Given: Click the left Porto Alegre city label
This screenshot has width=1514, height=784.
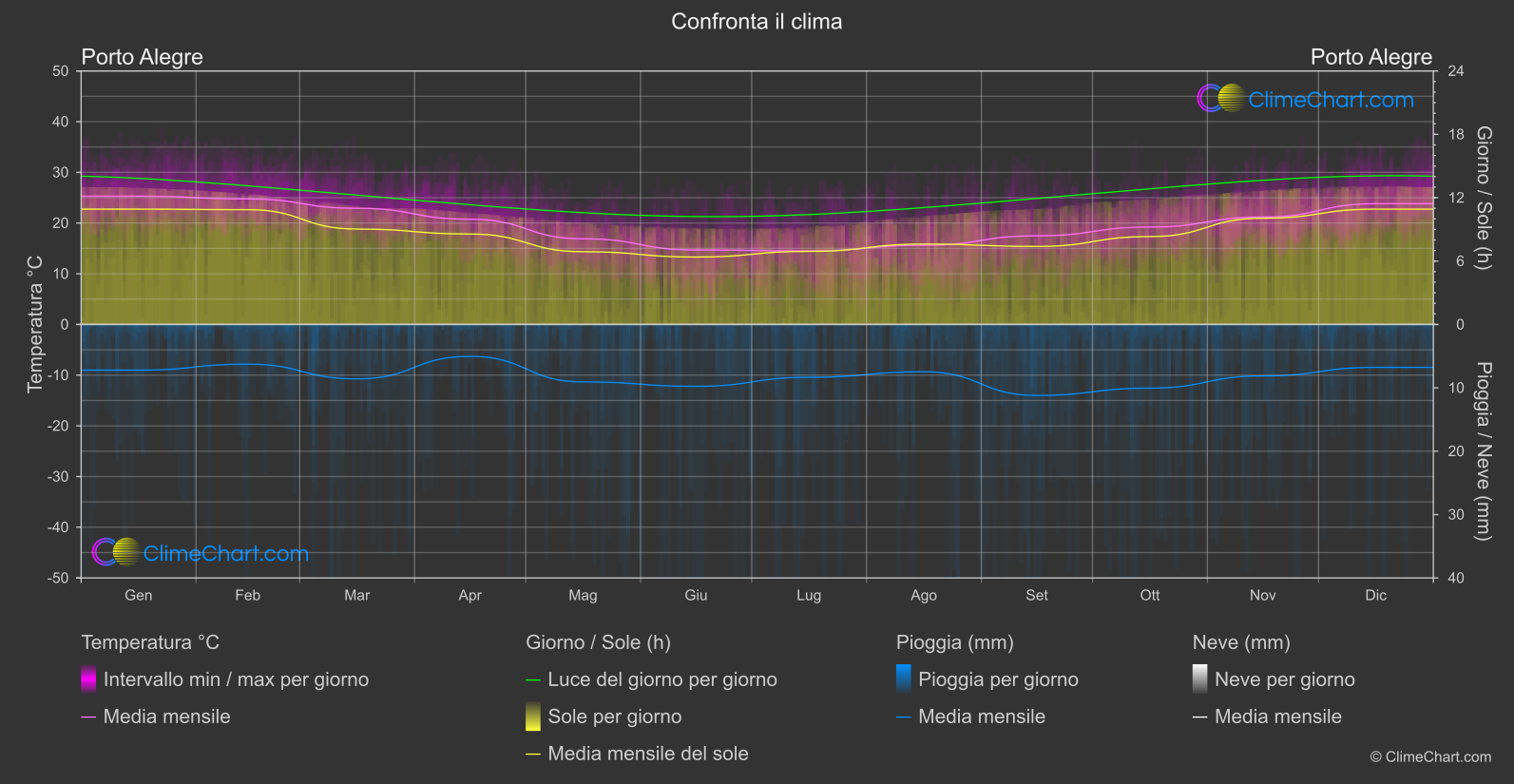Looking at the screenshot, I should click(143, 57).
